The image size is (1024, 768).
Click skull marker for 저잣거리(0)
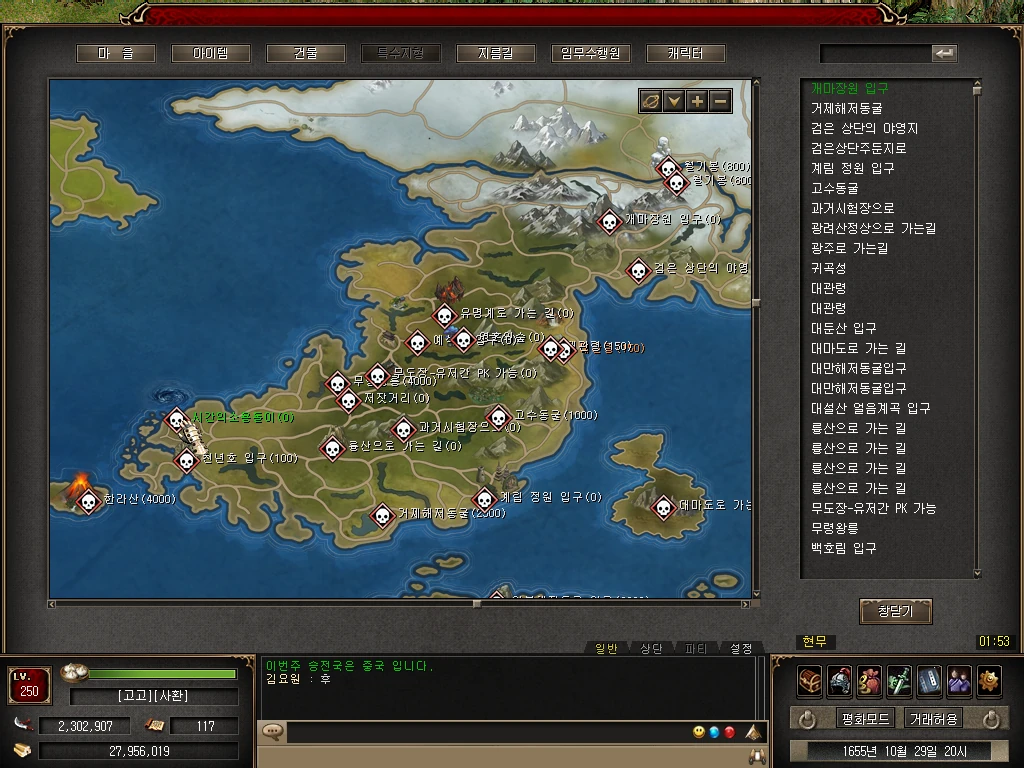pos(348,400)
